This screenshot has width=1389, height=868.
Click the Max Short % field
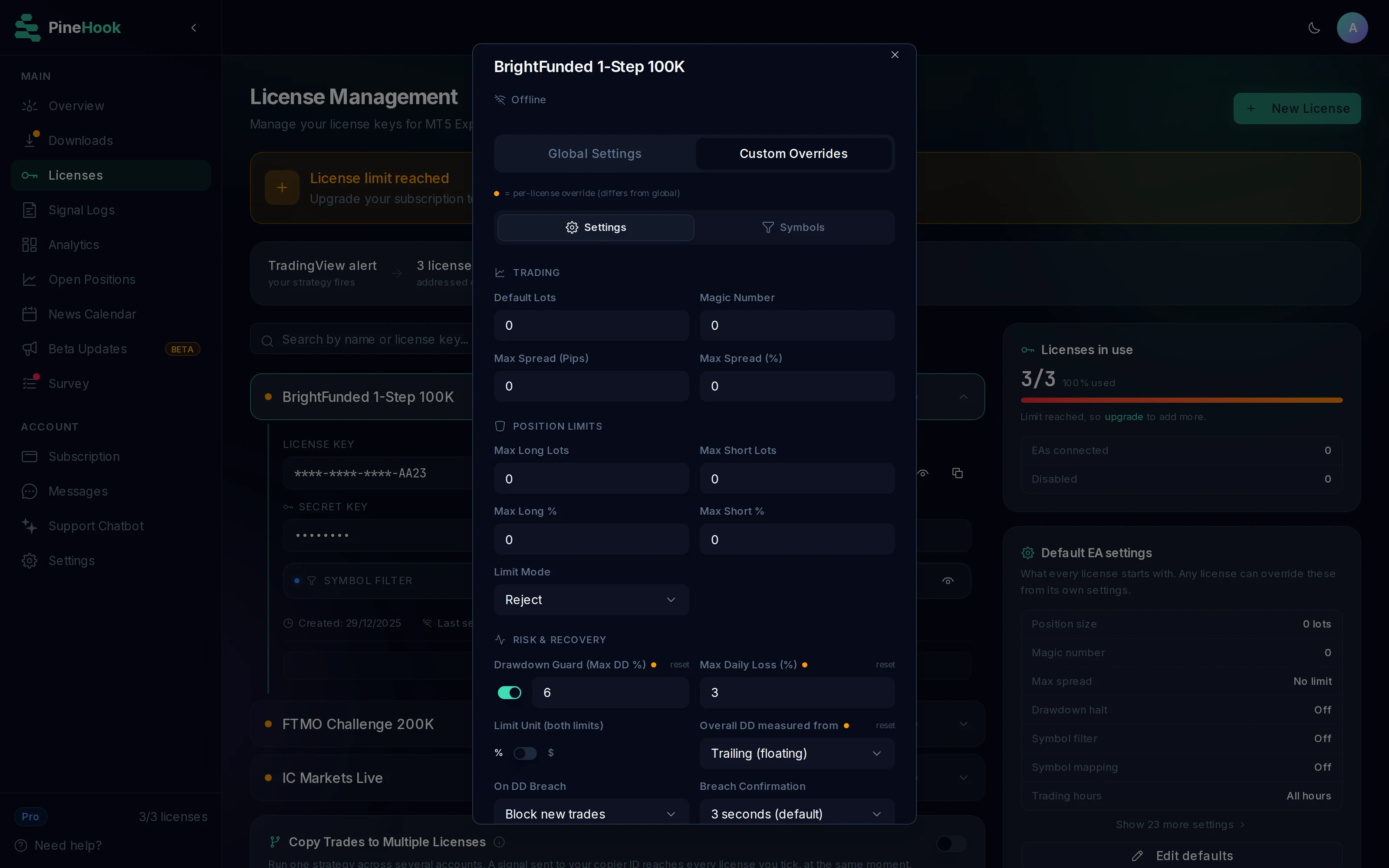click(x=797, y=539)
